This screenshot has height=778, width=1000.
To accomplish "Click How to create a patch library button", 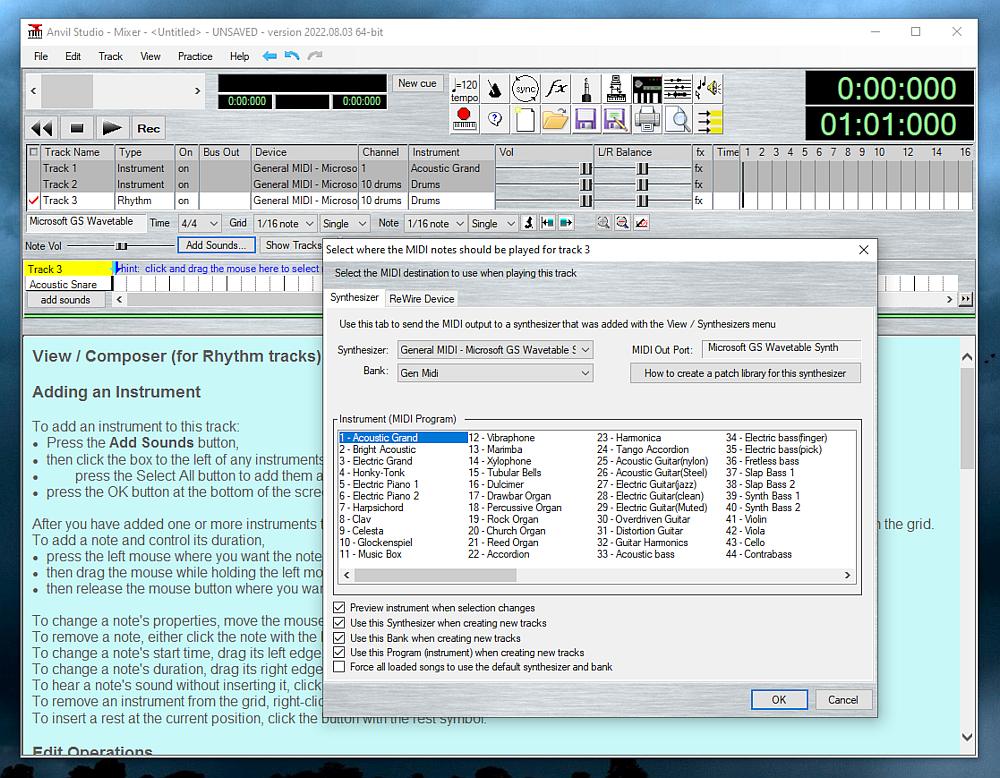I will [745, 373].
